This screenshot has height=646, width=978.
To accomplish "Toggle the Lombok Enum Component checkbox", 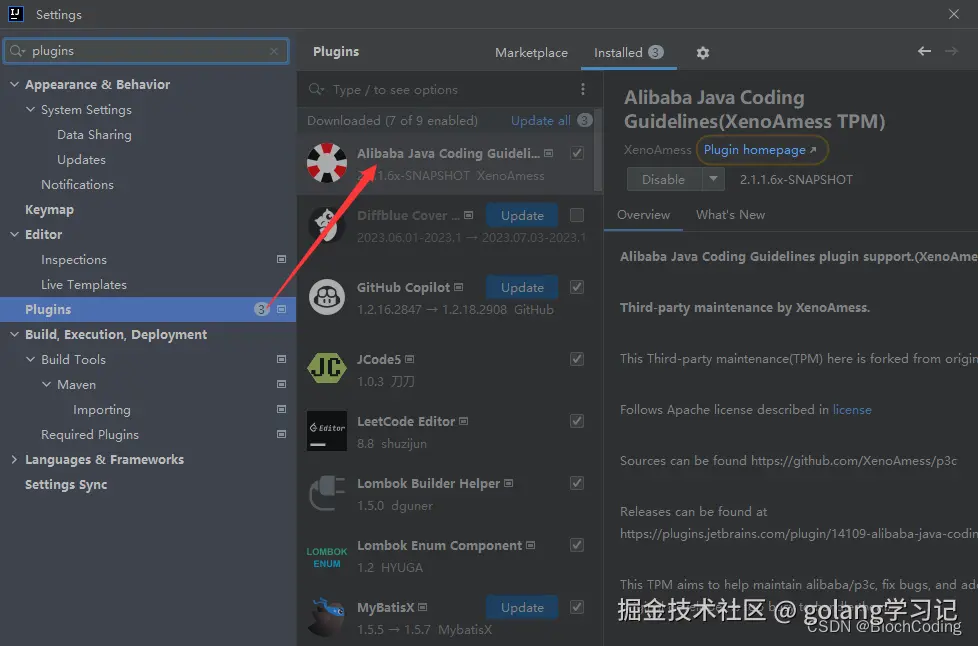I will [x=577, y=545].
